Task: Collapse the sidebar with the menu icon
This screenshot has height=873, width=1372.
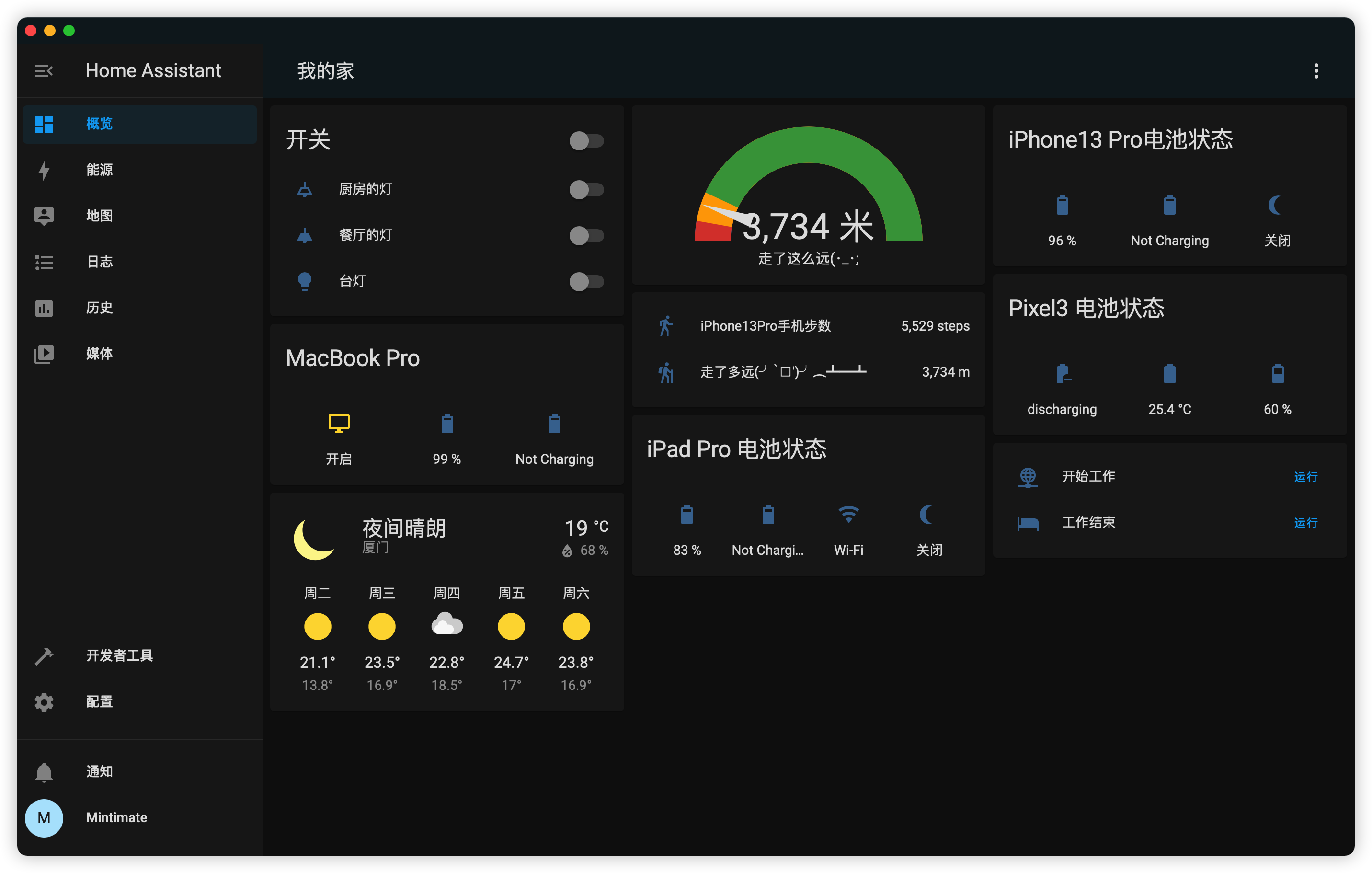Action: click(44, 70)
